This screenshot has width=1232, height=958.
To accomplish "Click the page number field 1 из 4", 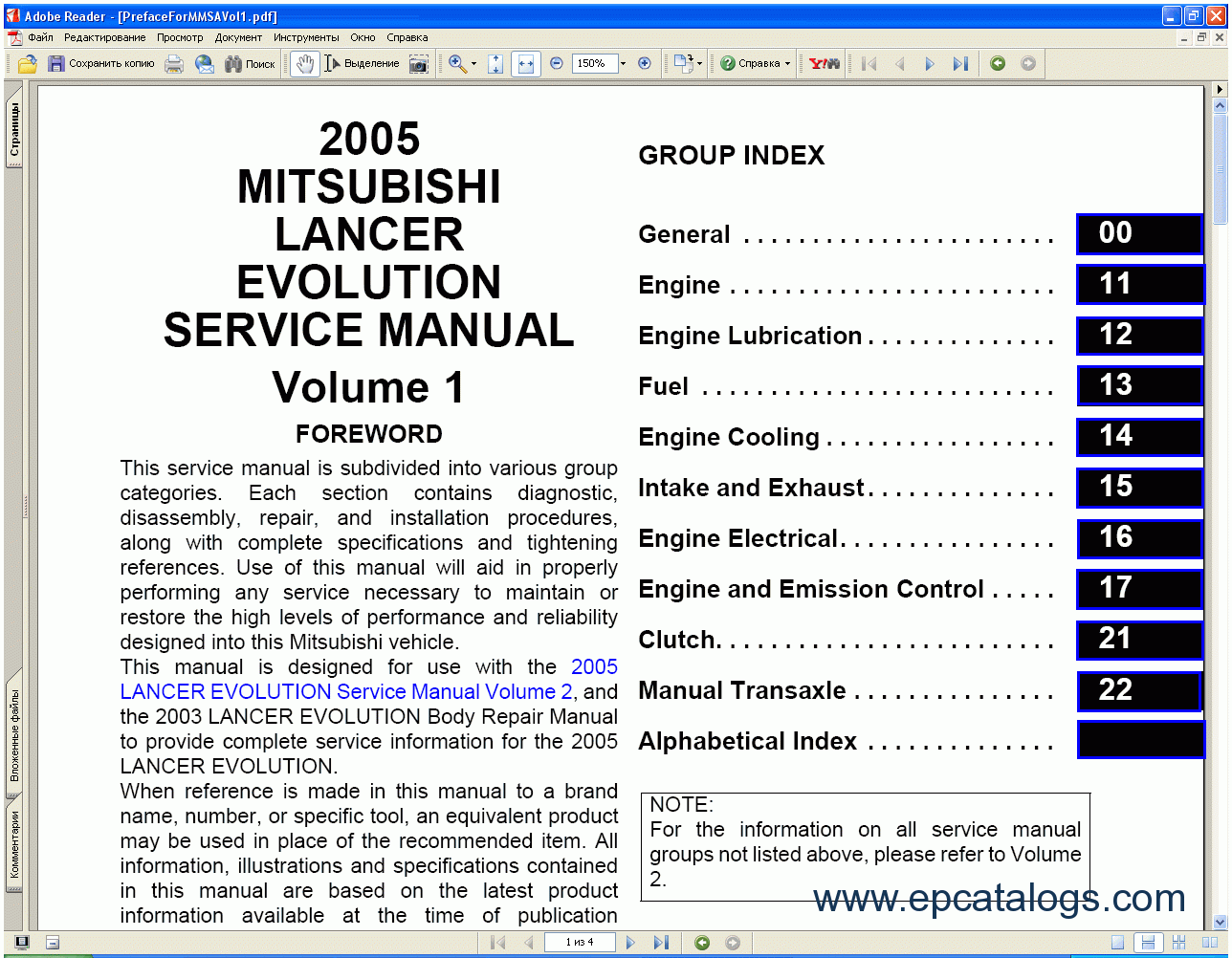I will coord(579,942).
